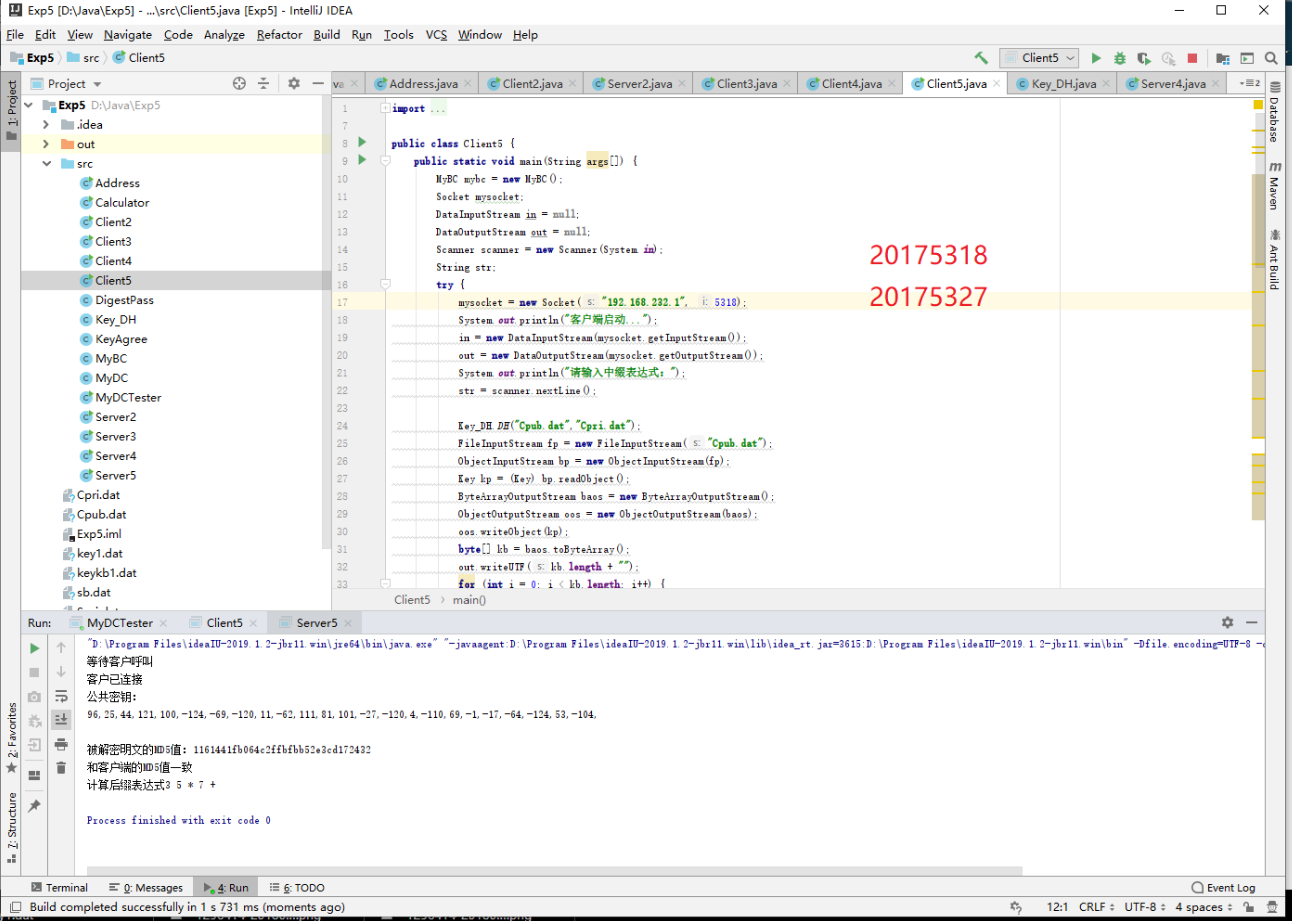The image size is (1292, 921).
Task: Select the MyDCTester run tab
Action: [x=120, y=622]
